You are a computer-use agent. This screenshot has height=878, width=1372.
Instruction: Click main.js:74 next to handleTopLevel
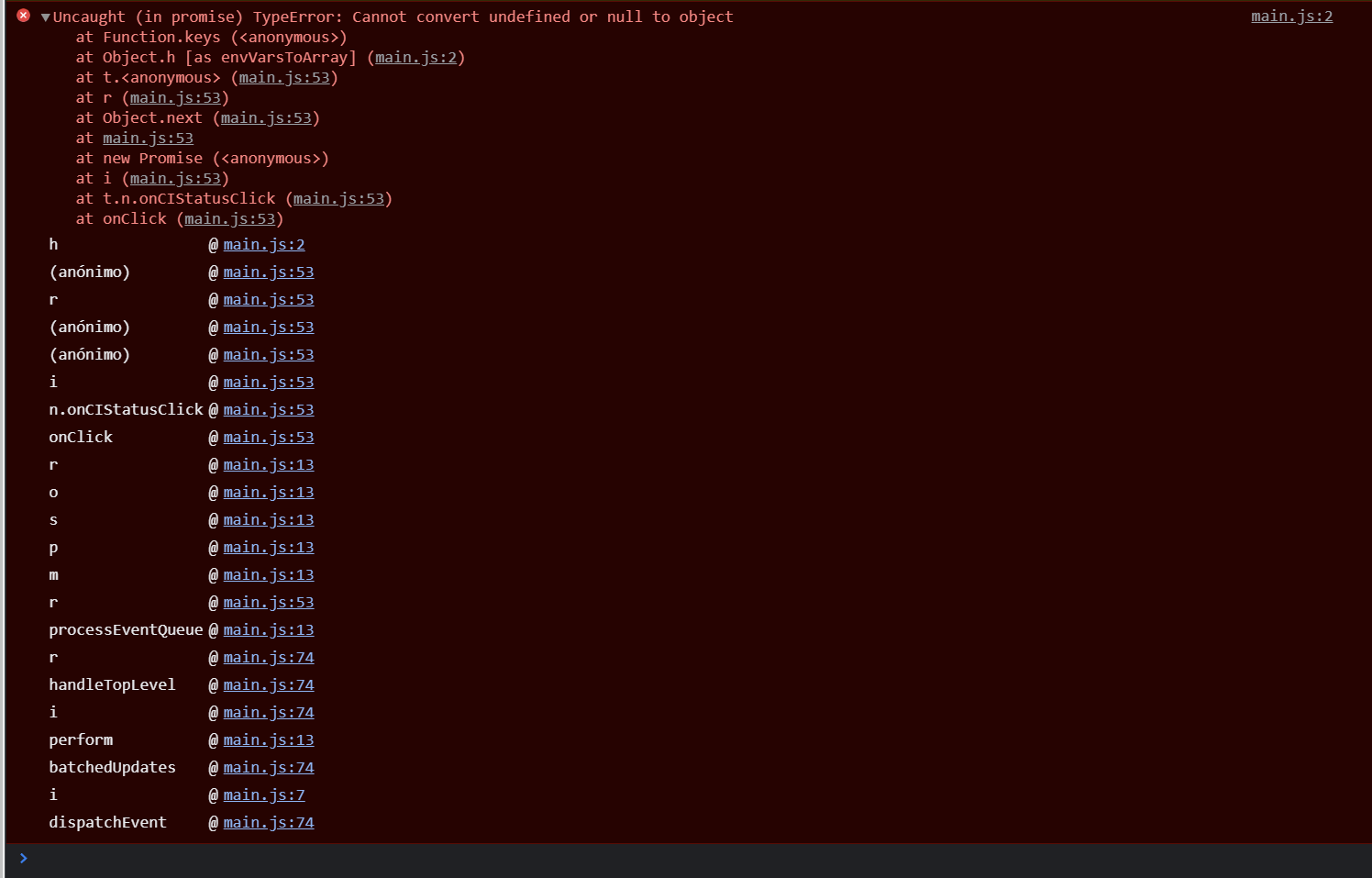[x=268, y=684]
